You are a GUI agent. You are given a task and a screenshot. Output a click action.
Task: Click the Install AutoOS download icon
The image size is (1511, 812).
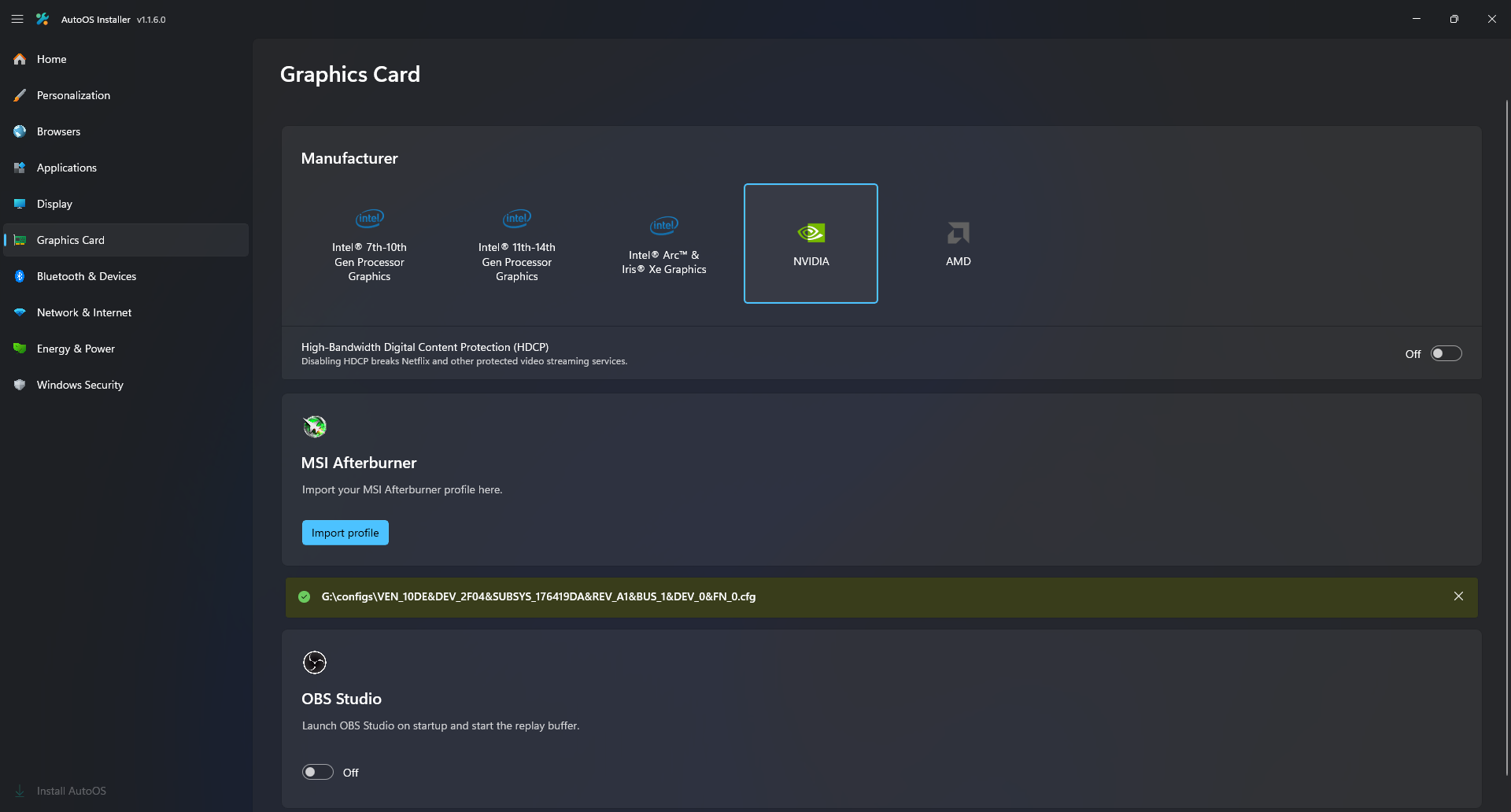click(x=20, y=791)
